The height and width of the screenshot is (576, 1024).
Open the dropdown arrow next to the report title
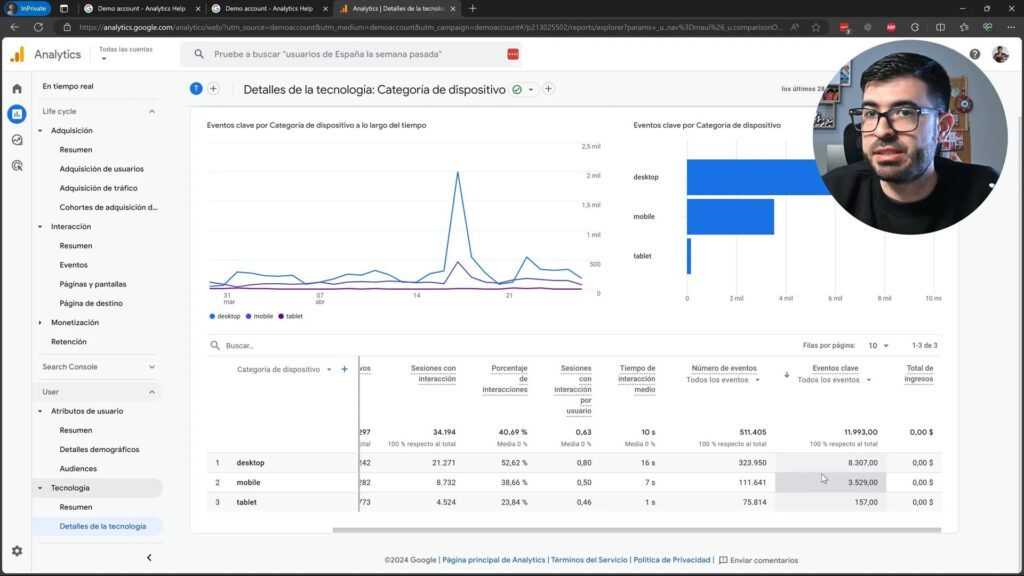531,89
